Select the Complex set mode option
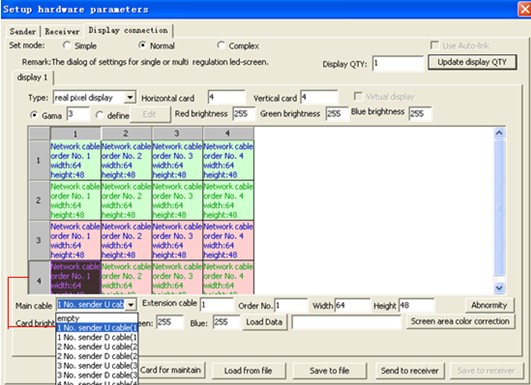Image resolution: width=531 pixels, height=385 pixels. tap(221, 45)
